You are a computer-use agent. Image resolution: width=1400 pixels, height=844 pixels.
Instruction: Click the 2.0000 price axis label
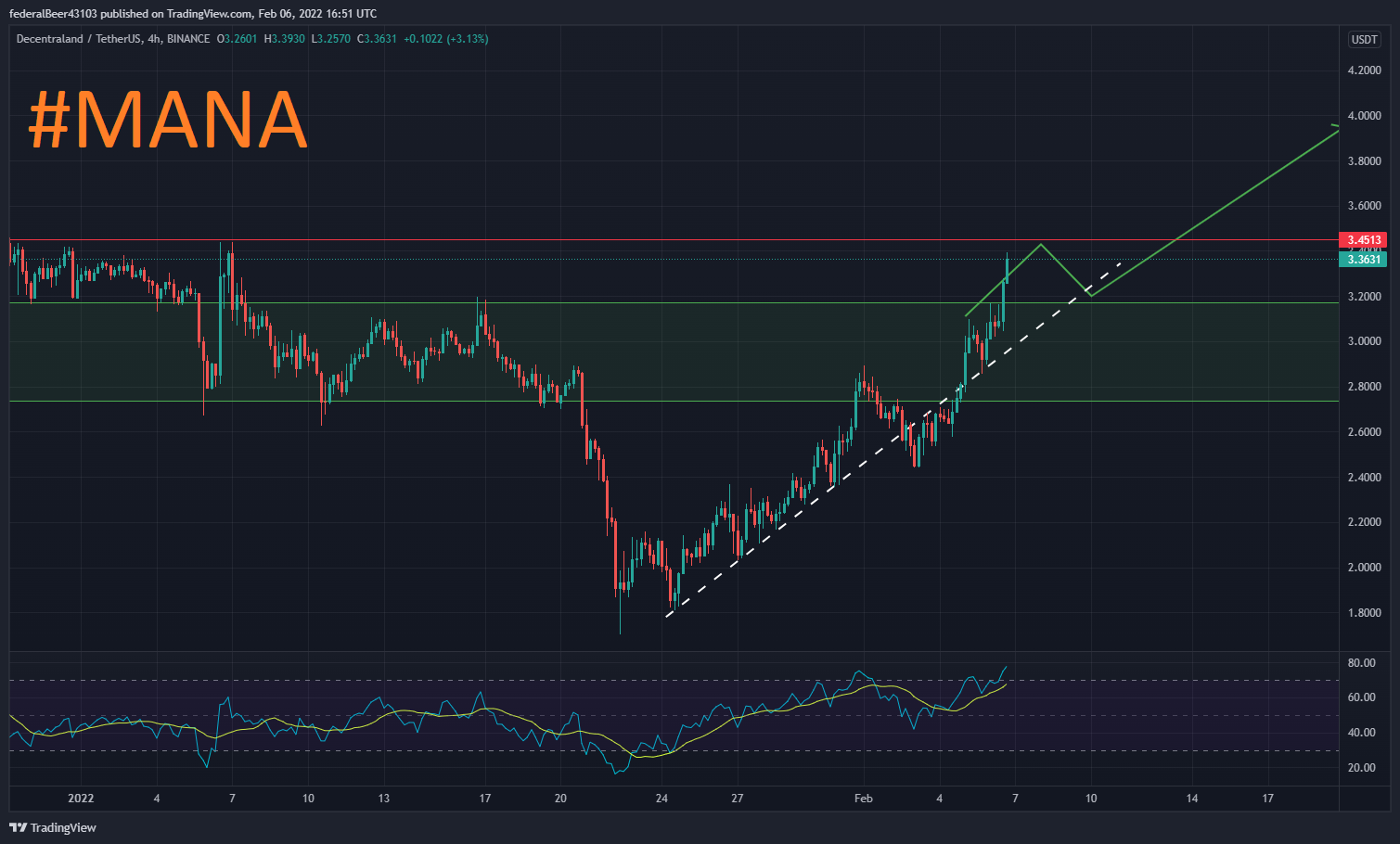(1364, 568)
